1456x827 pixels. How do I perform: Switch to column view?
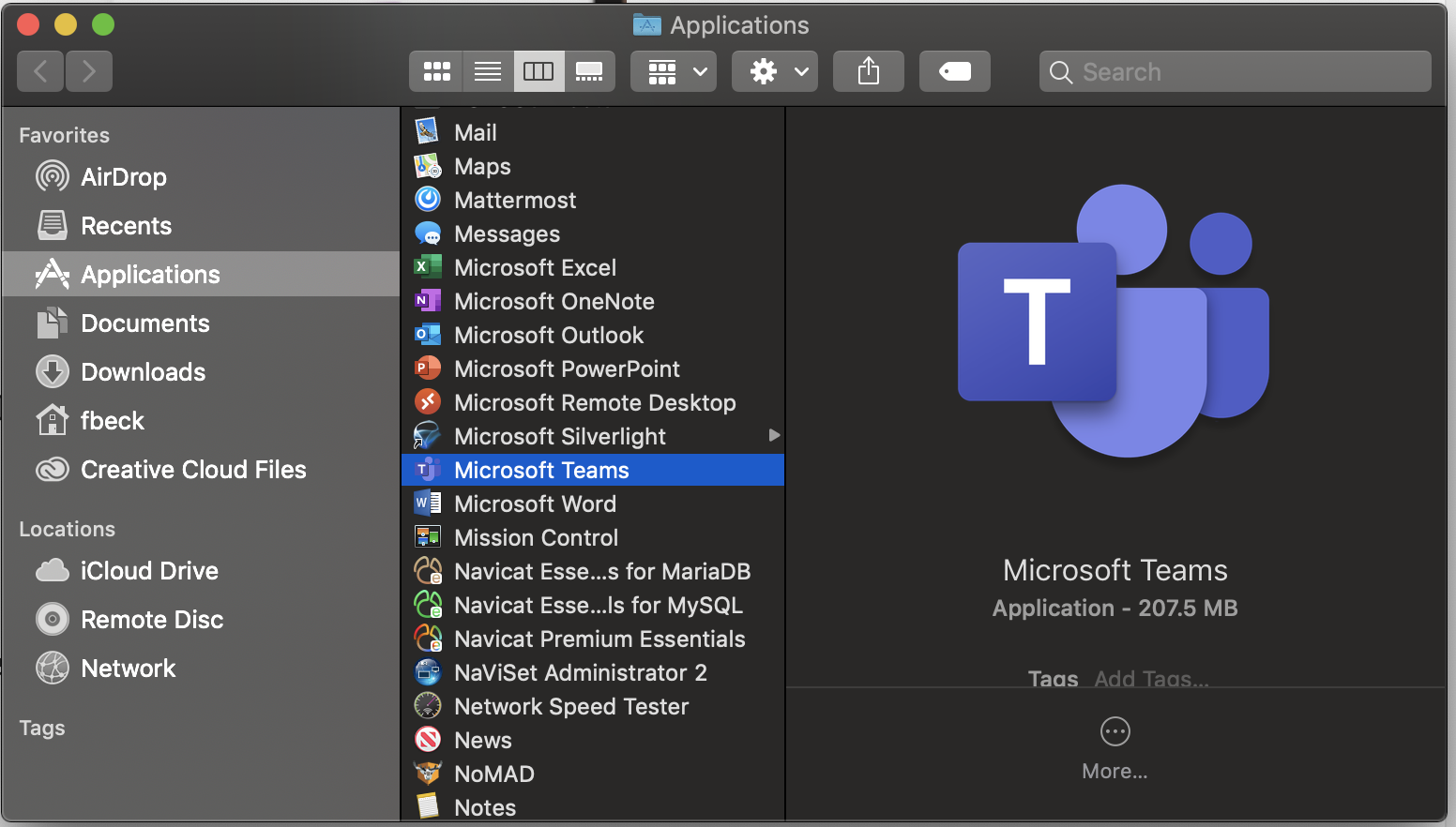pos(538,71)
